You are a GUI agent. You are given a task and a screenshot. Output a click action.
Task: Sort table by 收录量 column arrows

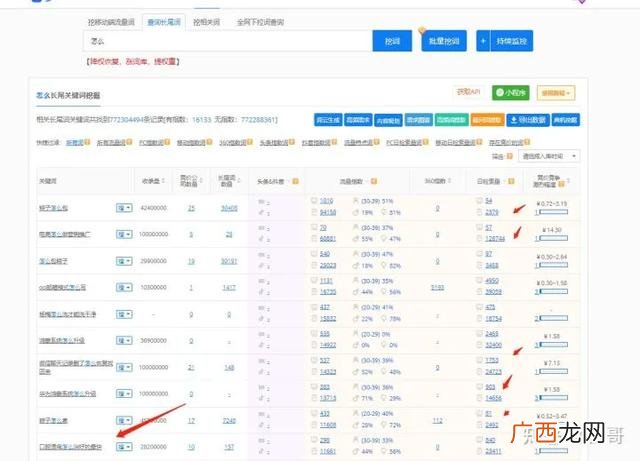[163, 181]
